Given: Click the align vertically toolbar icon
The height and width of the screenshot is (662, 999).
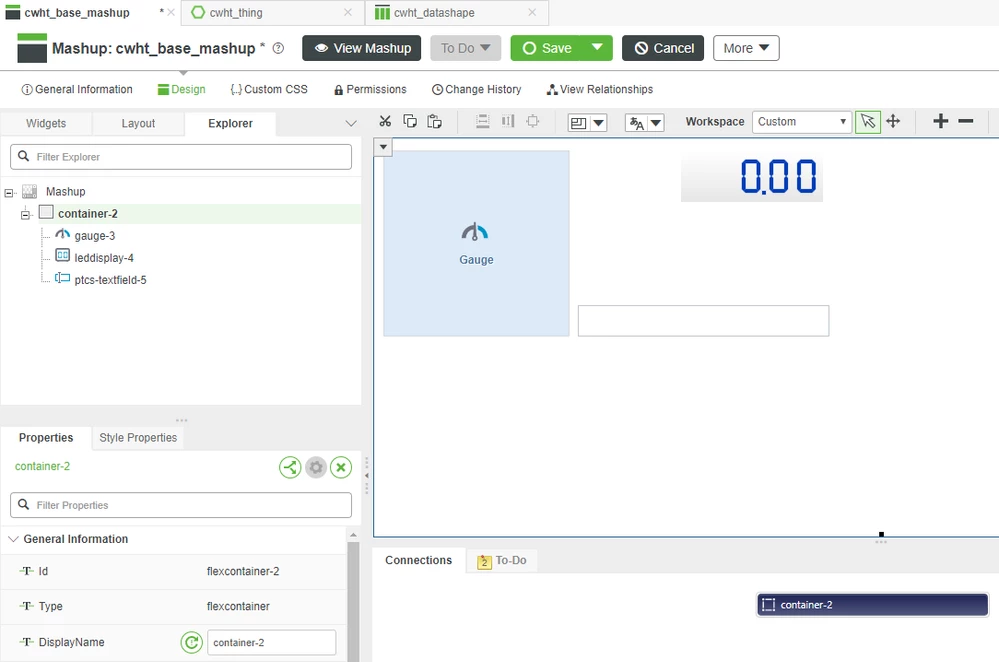Looking at the screenshot, I should [x=483, y=121].
